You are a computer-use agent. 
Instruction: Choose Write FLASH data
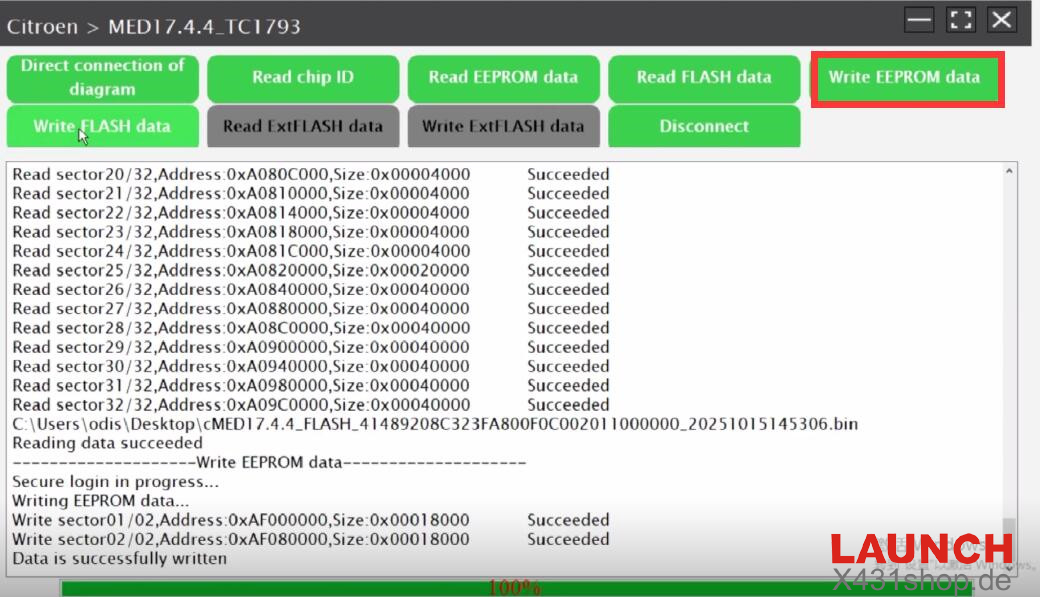(102, 127)
